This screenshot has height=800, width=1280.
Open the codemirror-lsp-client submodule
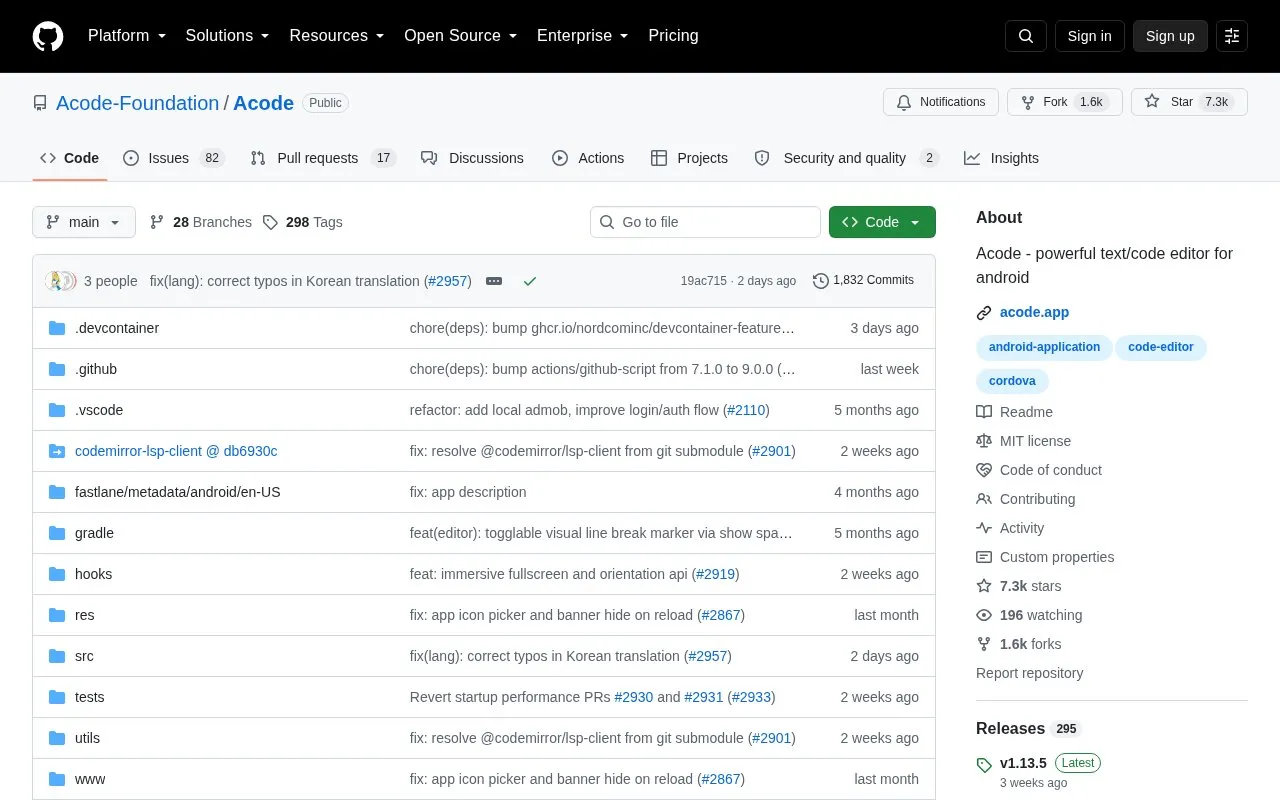click(x=176, y=451)
